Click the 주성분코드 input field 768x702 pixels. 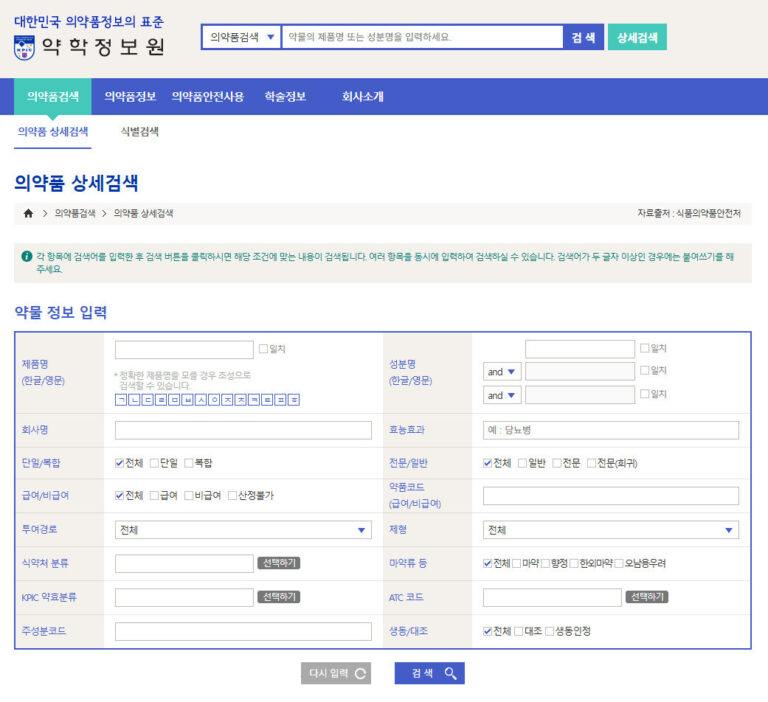(x=243, y=631)
